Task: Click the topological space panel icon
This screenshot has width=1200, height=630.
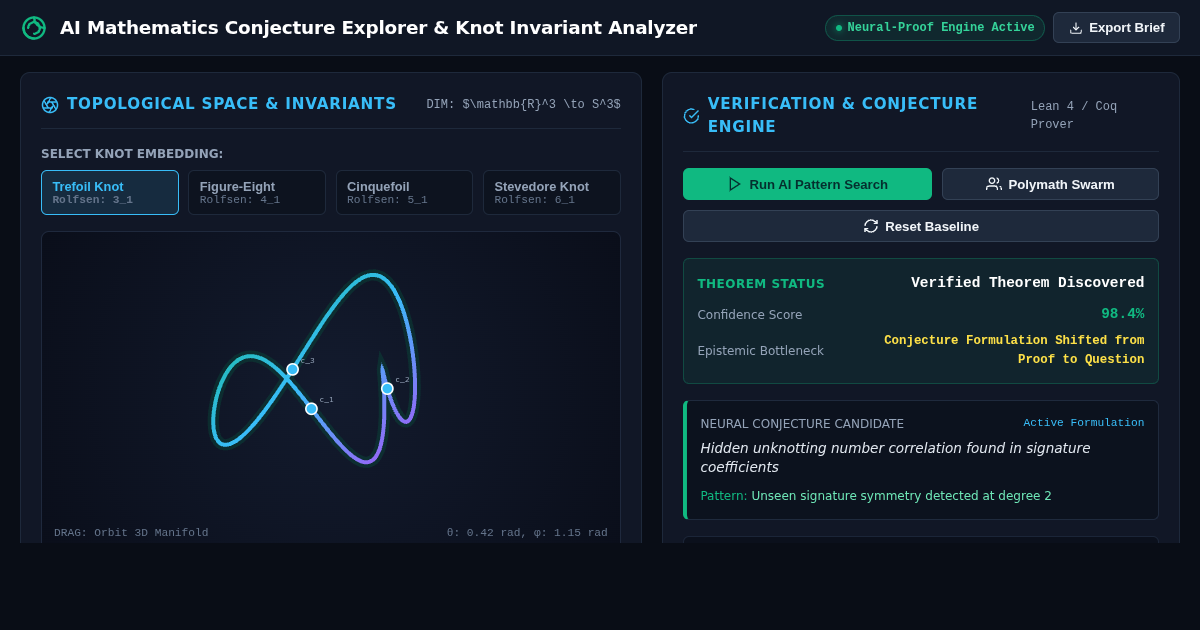Action: point(50,105)
